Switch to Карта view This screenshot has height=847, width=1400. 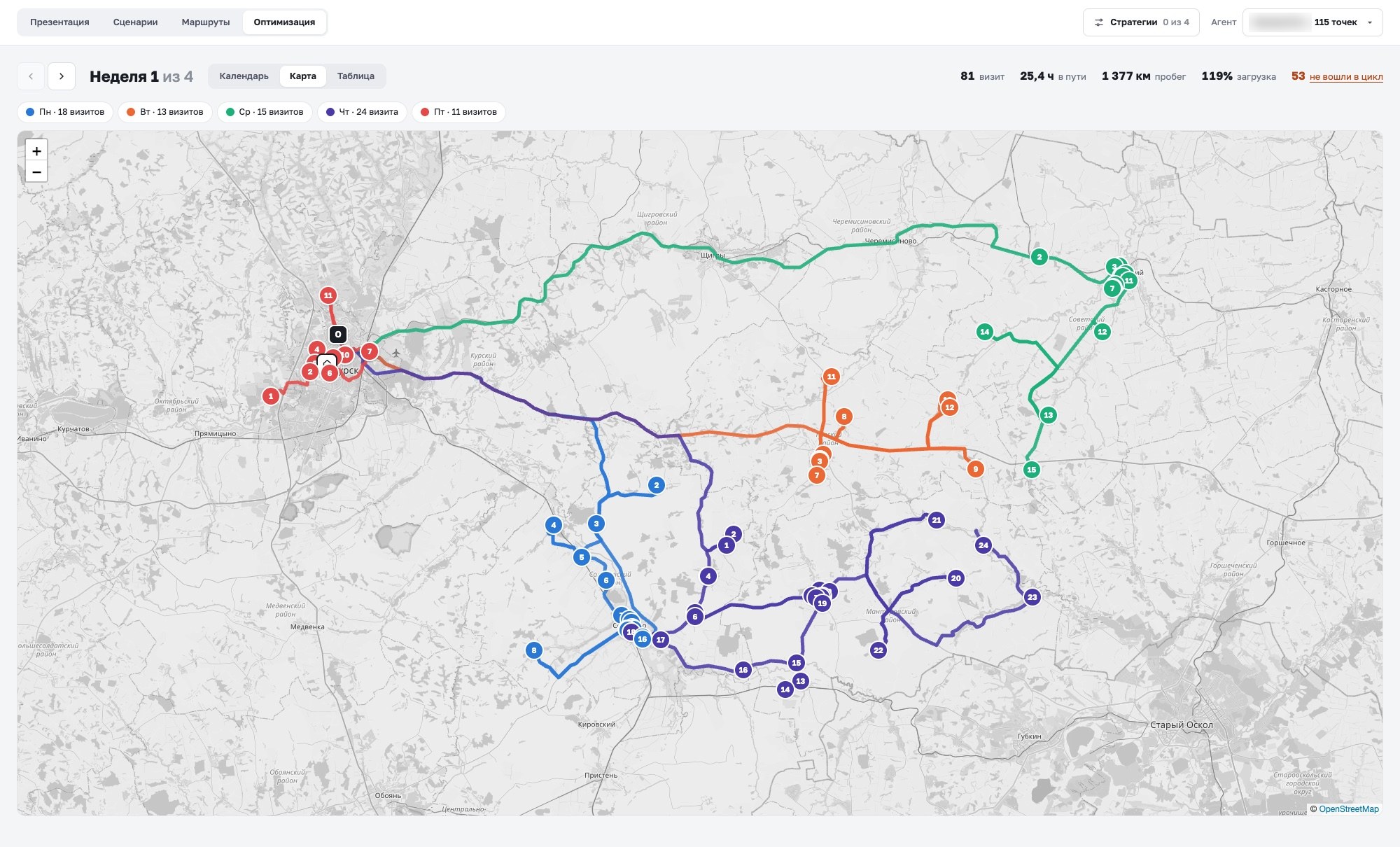(x=303, y=76)
